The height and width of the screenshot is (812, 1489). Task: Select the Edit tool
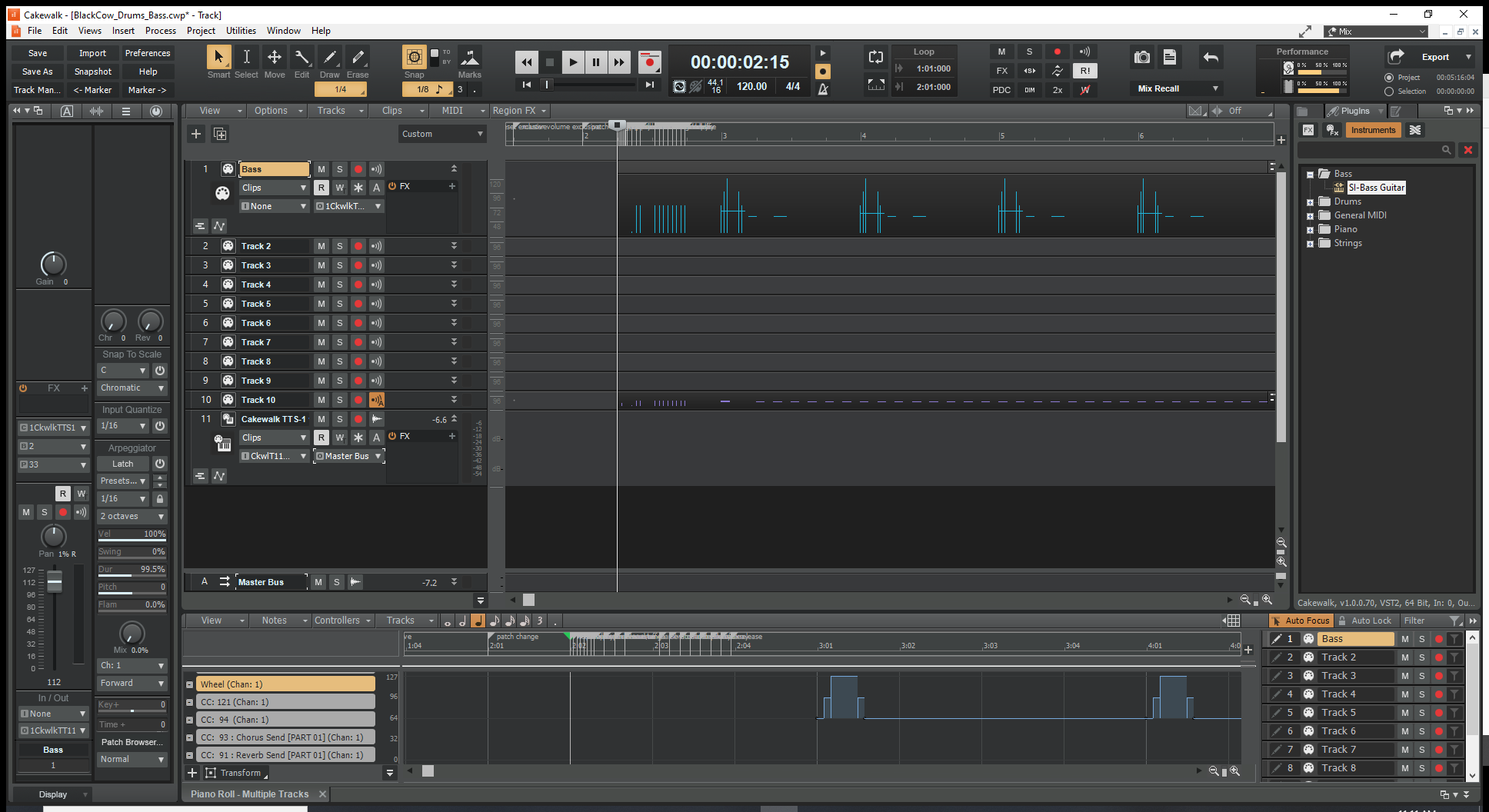coord(301,57)
